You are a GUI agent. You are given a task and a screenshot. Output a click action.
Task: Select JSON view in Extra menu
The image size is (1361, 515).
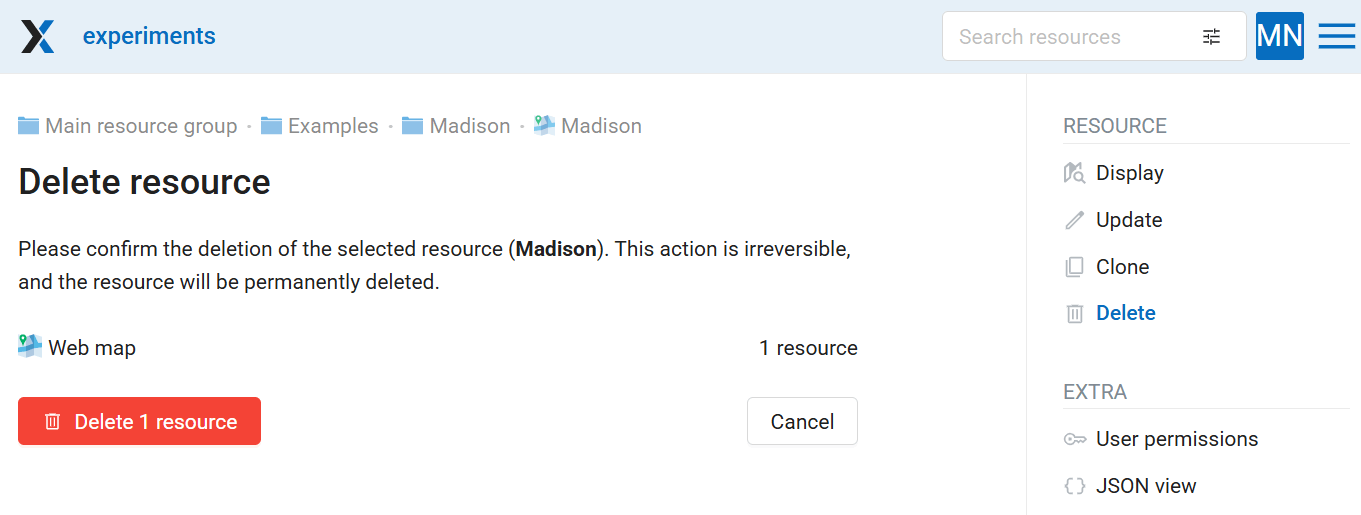[x=1146, y=486]
